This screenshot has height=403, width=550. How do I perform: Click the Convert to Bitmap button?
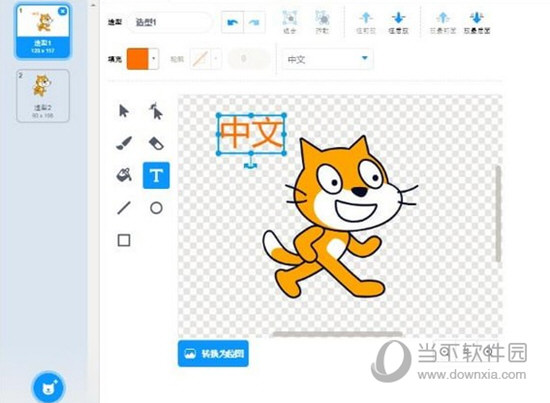[x=213, y=354]
